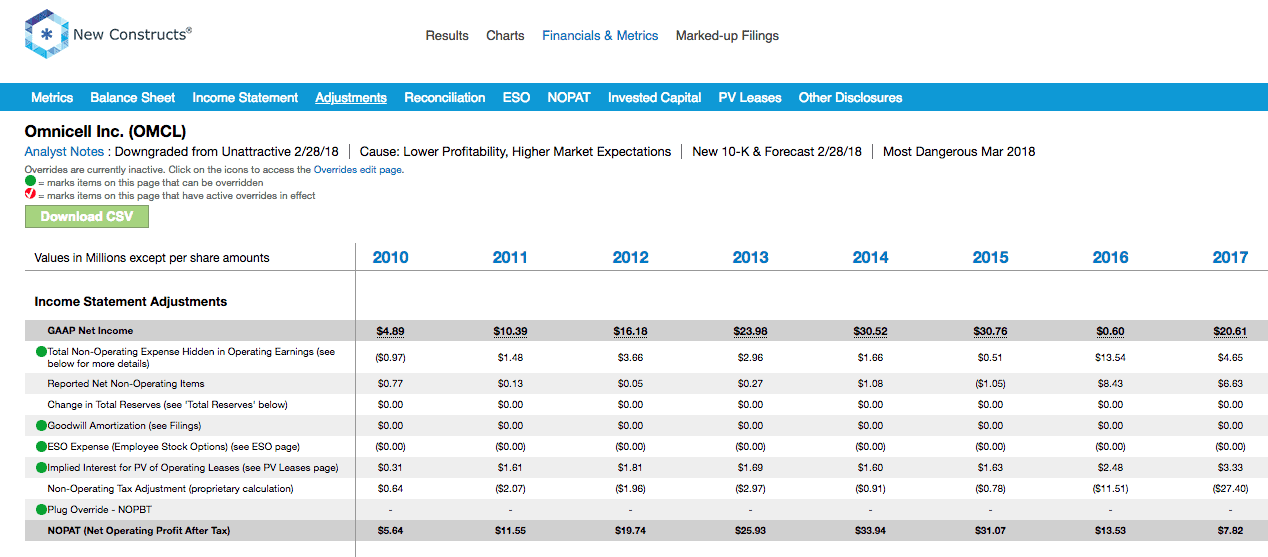Screen dimensions: 1268x557
Task: Select the Adjustments tab
Action: point(351,97)
